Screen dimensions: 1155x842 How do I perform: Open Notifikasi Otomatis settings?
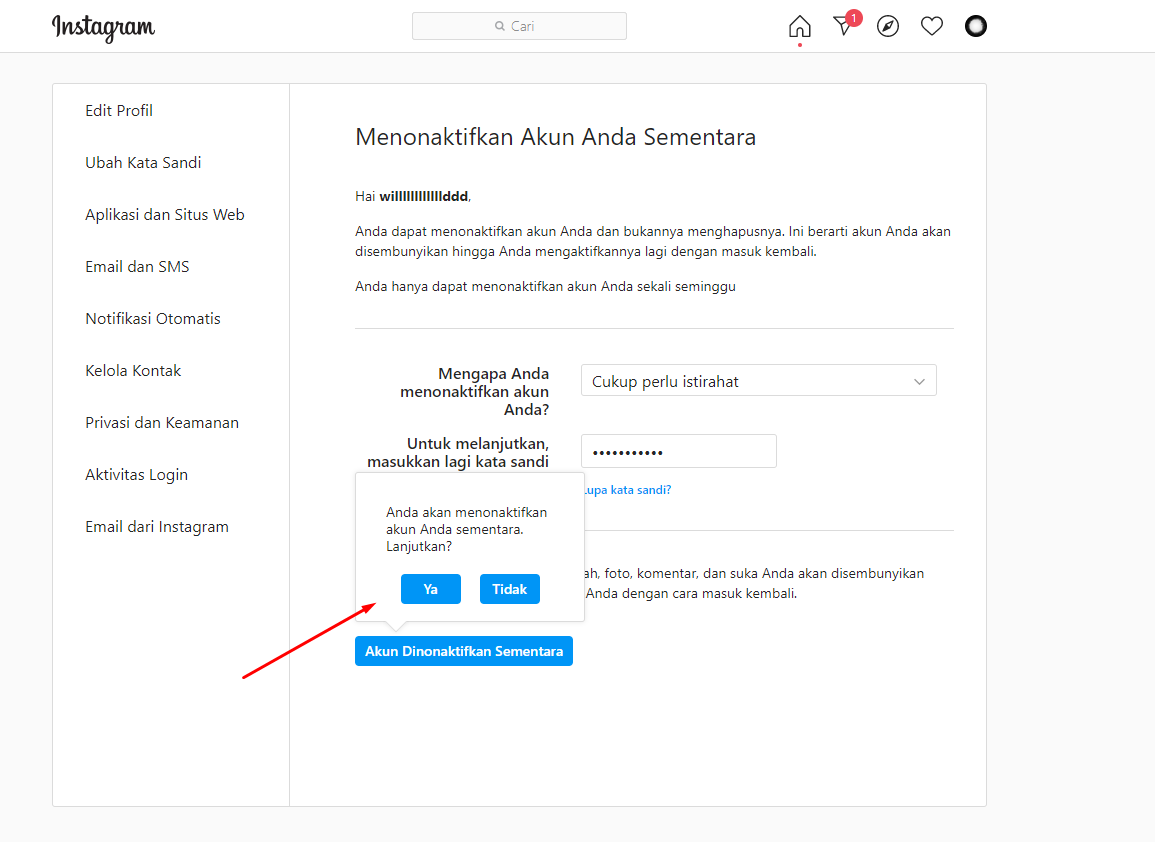click(x=153, y=319)
